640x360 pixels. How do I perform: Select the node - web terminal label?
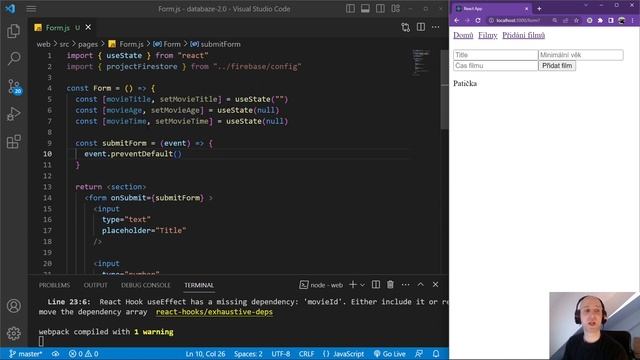click(321, 285)
